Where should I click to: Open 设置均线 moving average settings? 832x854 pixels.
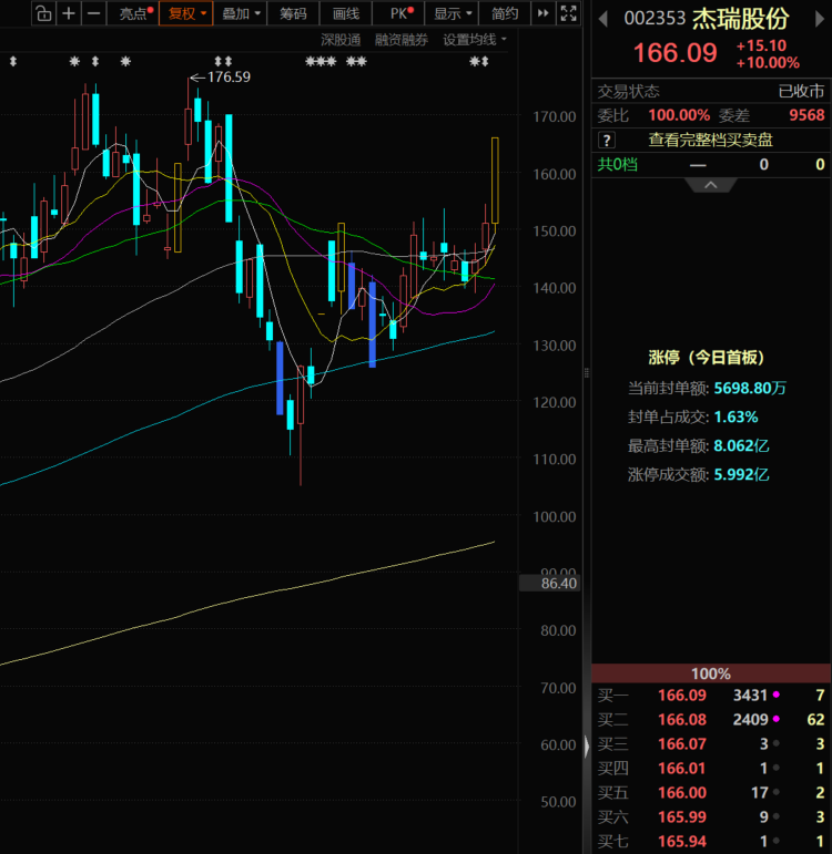tap(474, 40)
